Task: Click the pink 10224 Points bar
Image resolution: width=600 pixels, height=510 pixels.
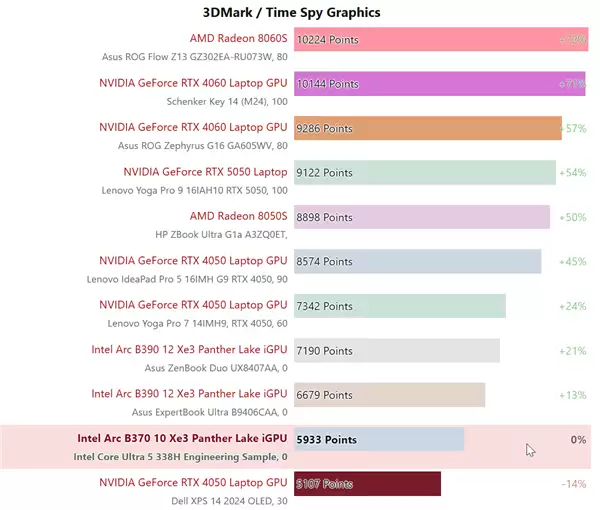Action: point(440,40)
